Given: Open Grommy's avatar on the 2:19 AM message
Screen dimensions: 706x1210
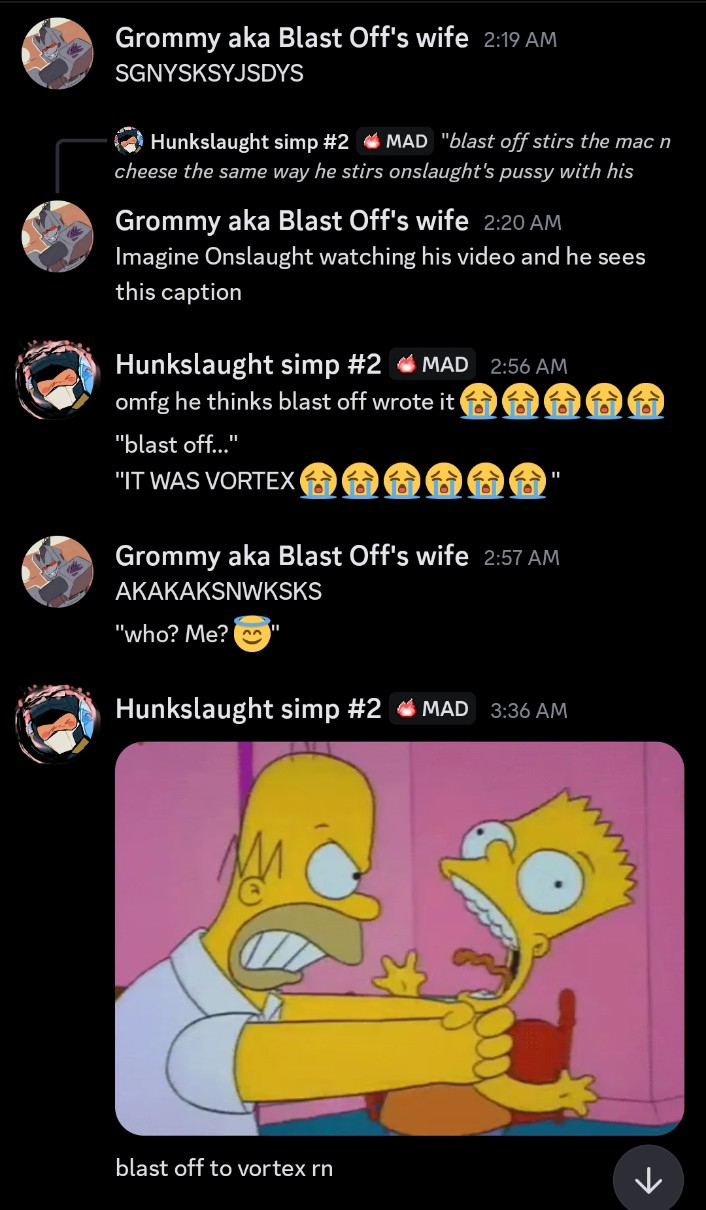Looking at the screenshot, I should tap(58, 52).
